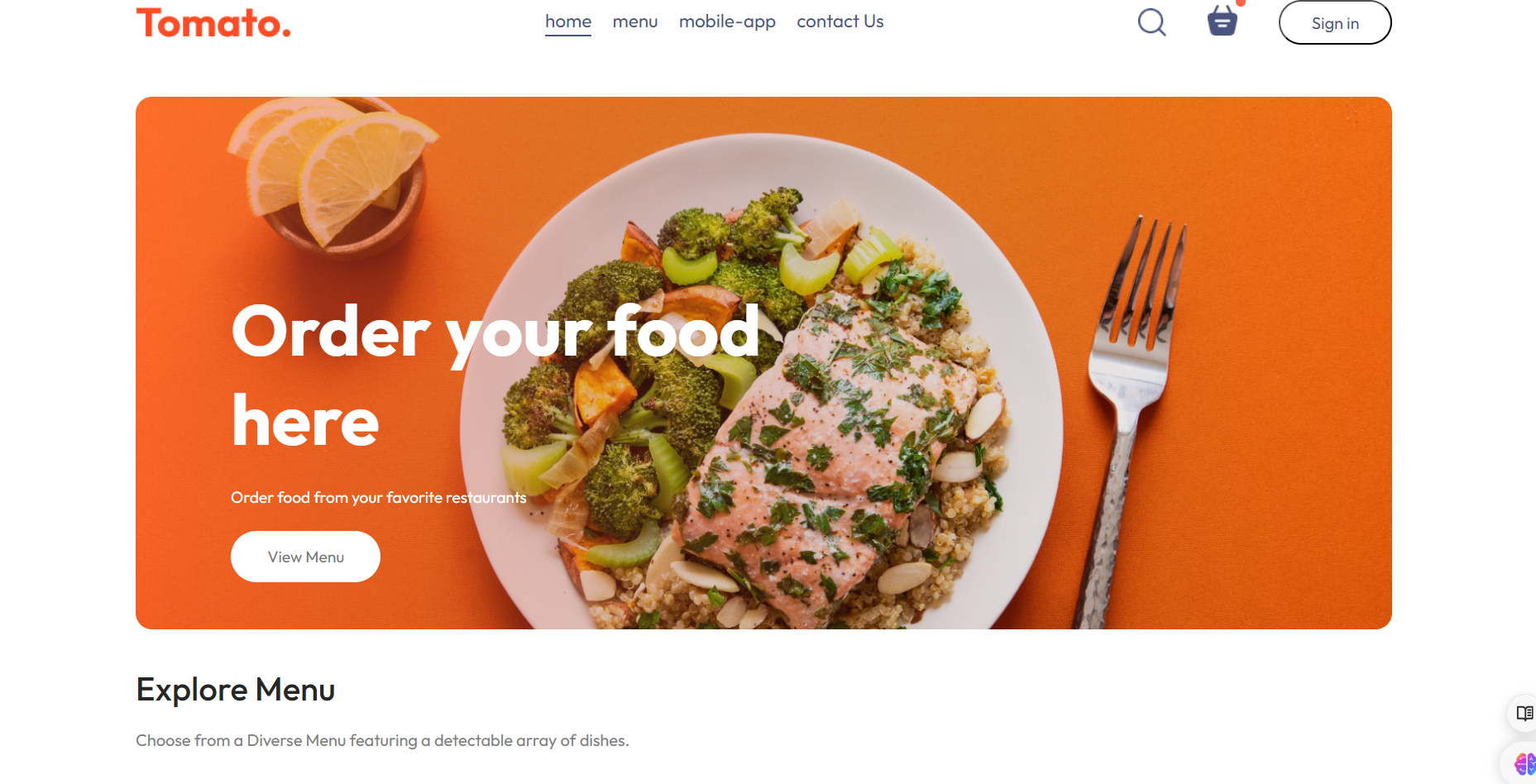This screenshot has height=784, width=1536.
Task: Click the "Choose from a Diverse Menu" description
Action: coord(382,740)
